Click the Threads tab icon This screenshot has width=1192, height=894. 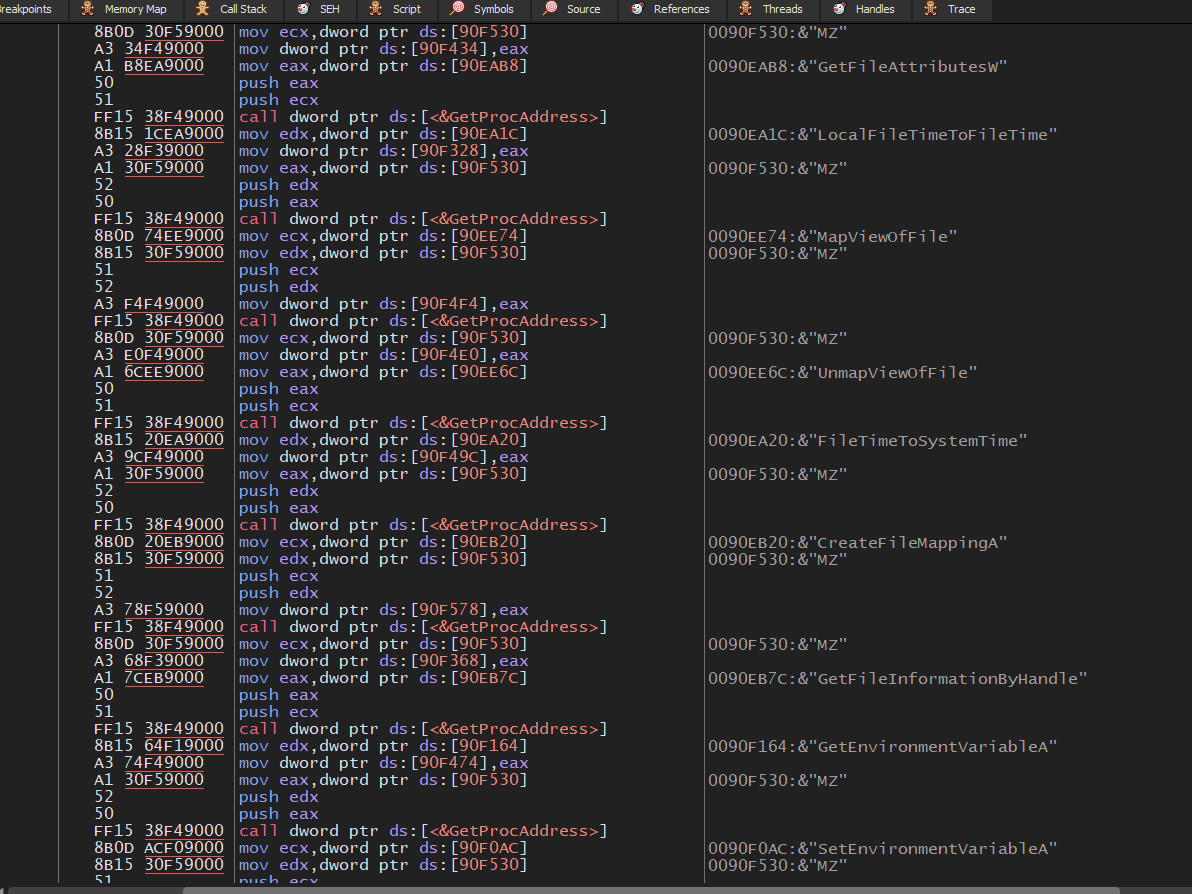[x=746, y=9]
